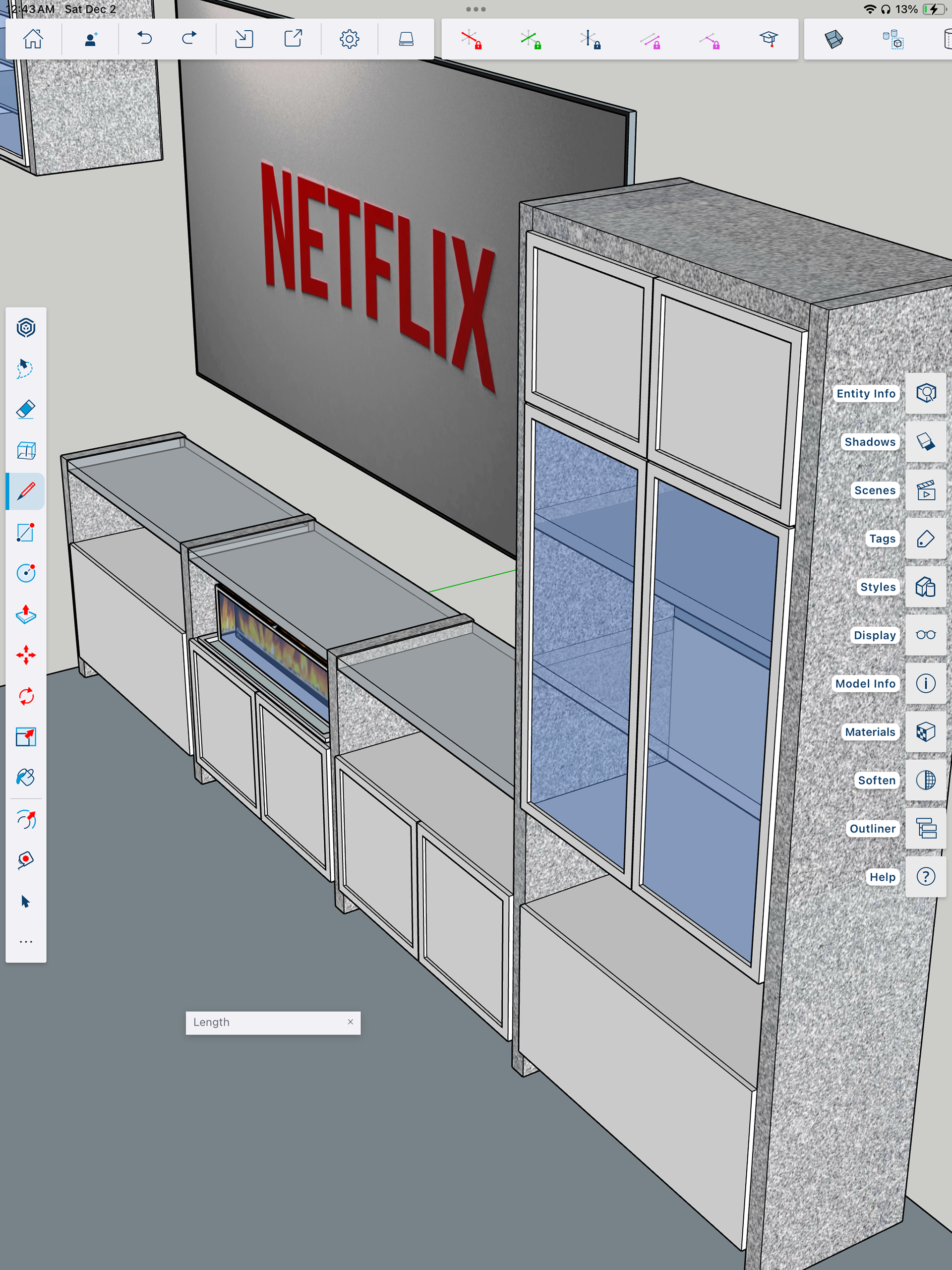Expand more tools via ellipsis

click(x=26, y=942)
